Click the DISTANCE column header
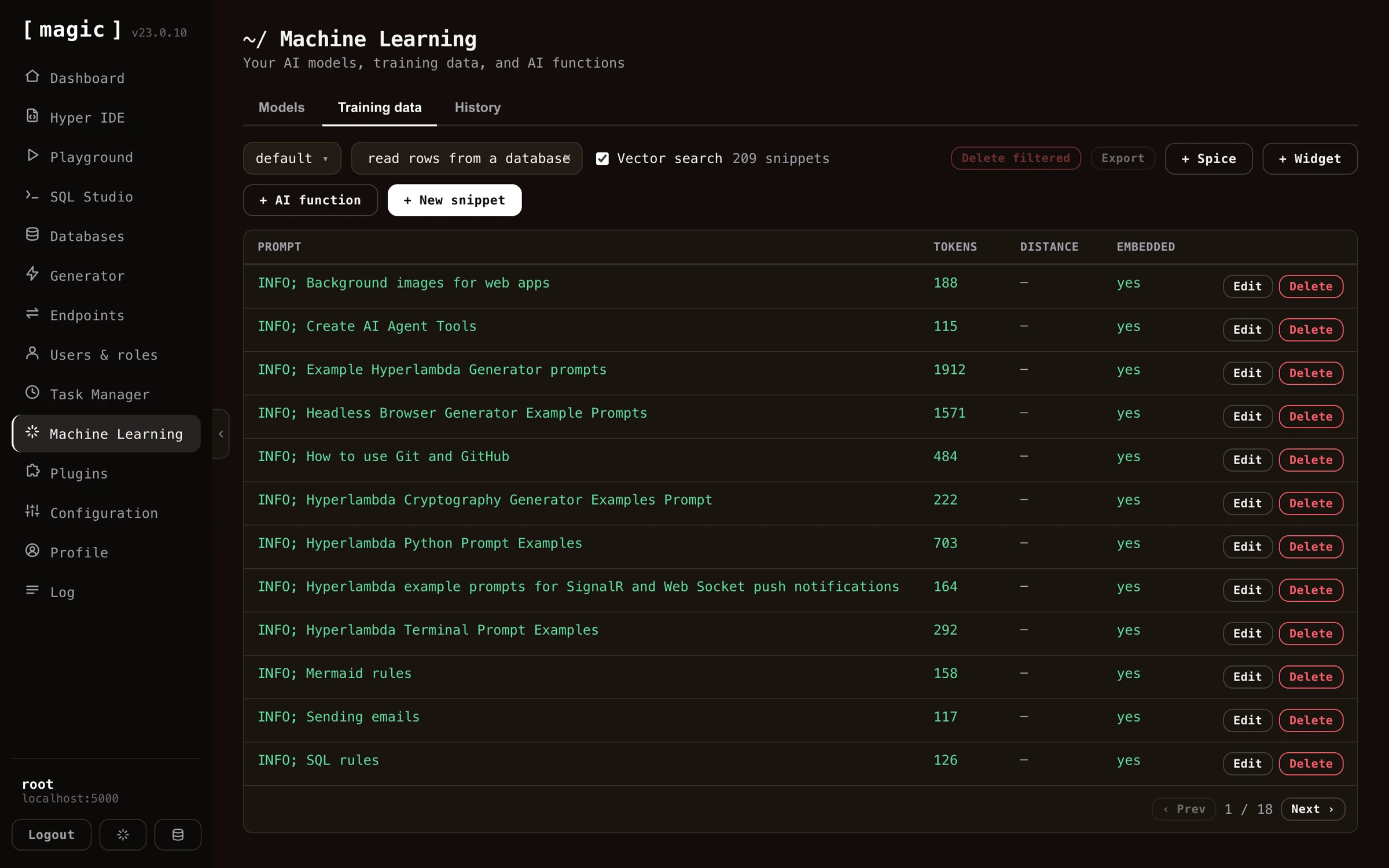 1049,247
